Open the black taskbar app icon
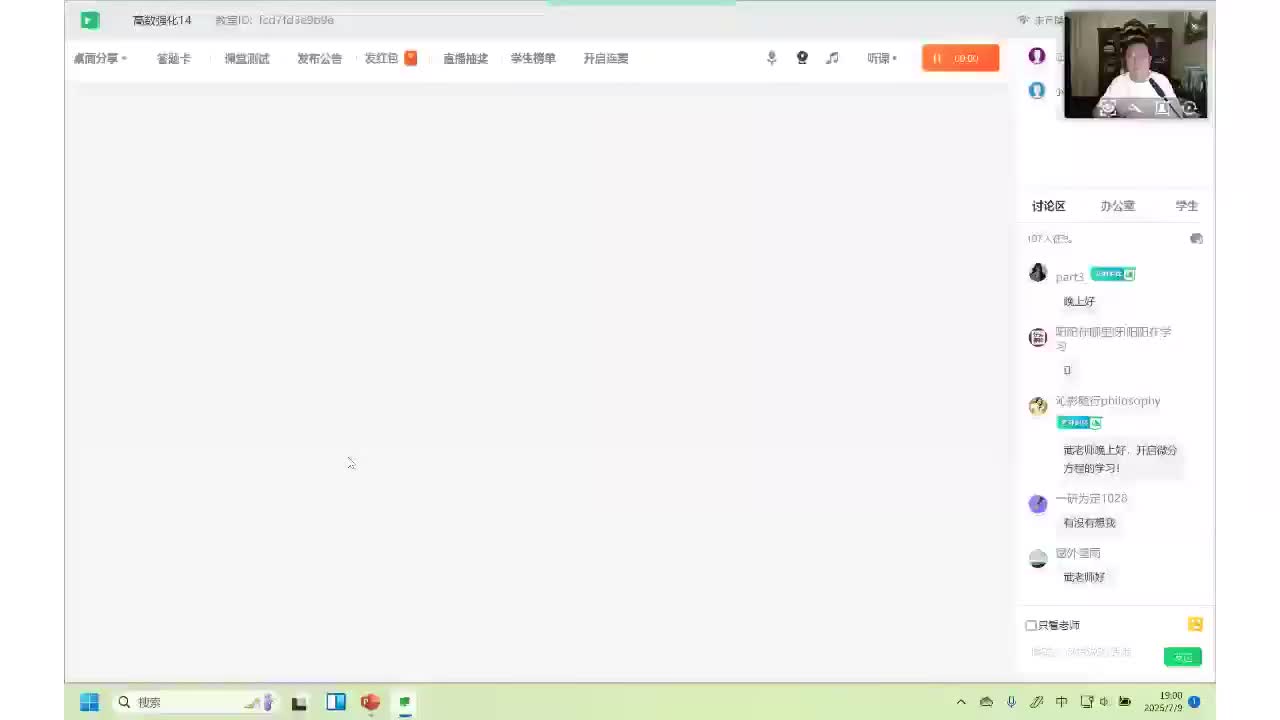 [x=299, y=703]
